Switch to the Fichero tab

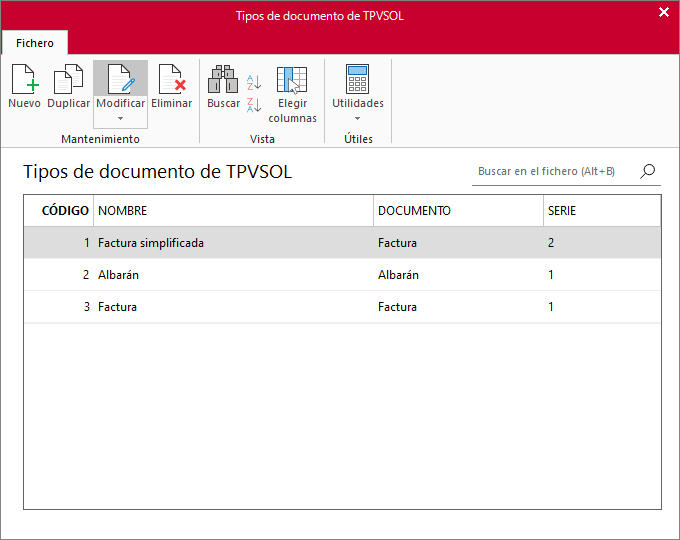click(x=35, y=43)
